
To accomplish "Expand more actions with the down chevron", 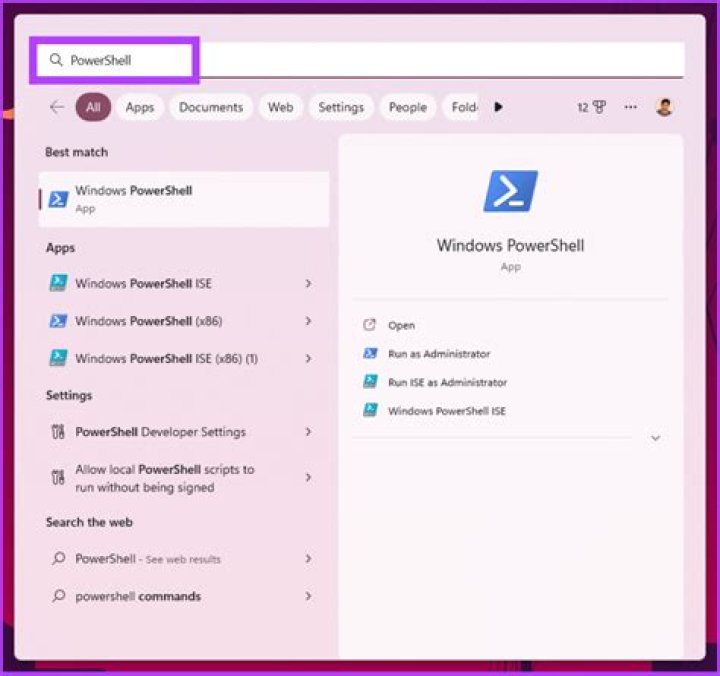I will click(656, 438).
